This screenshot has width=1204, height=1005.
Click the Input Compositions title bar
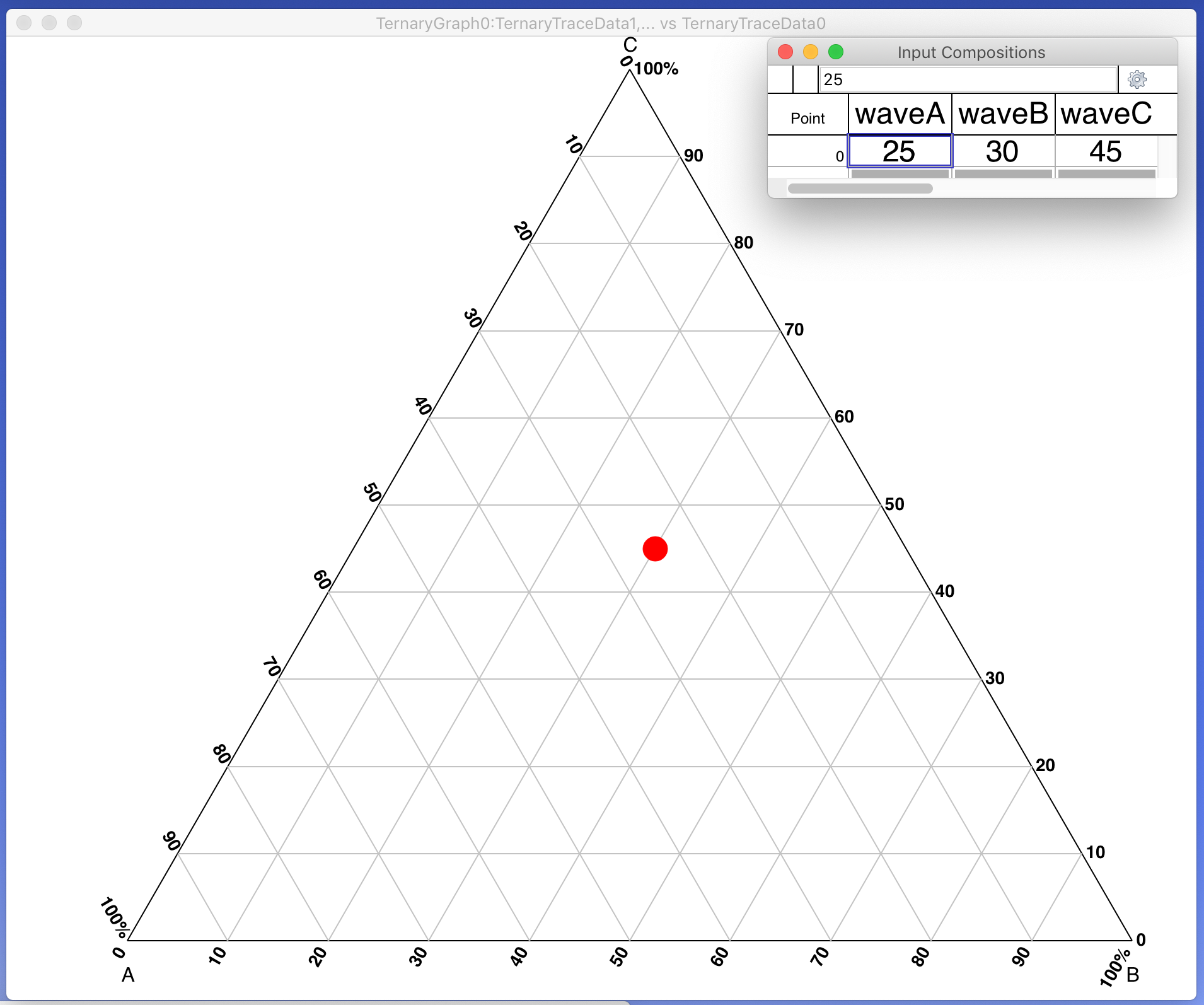pos(971,52)
